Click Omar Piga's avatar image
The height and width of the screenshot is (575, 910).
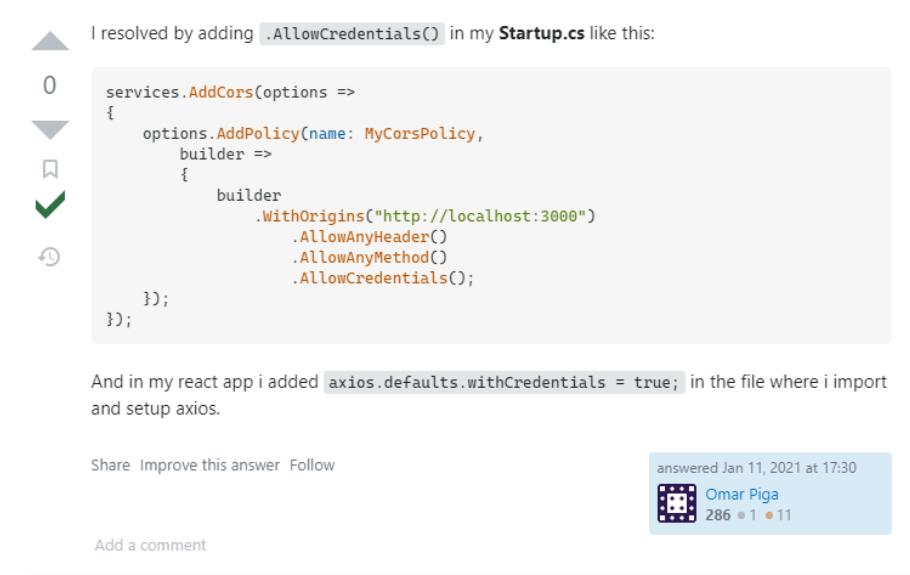(676, 503)
